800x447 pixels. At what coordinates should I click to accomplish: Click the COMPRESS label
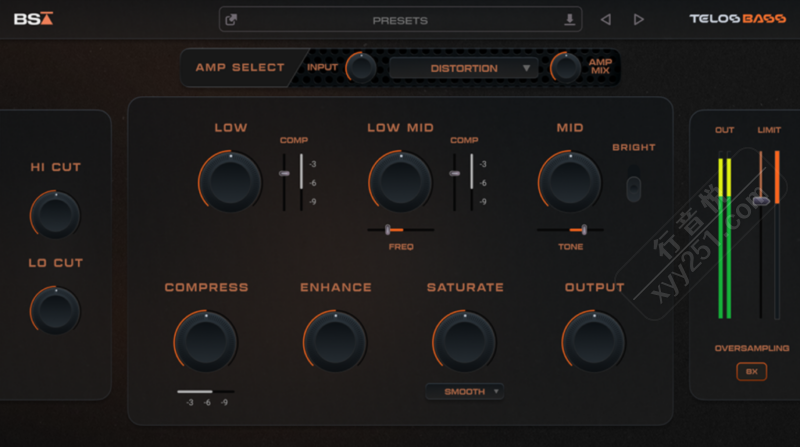click(x=206, y=287)
